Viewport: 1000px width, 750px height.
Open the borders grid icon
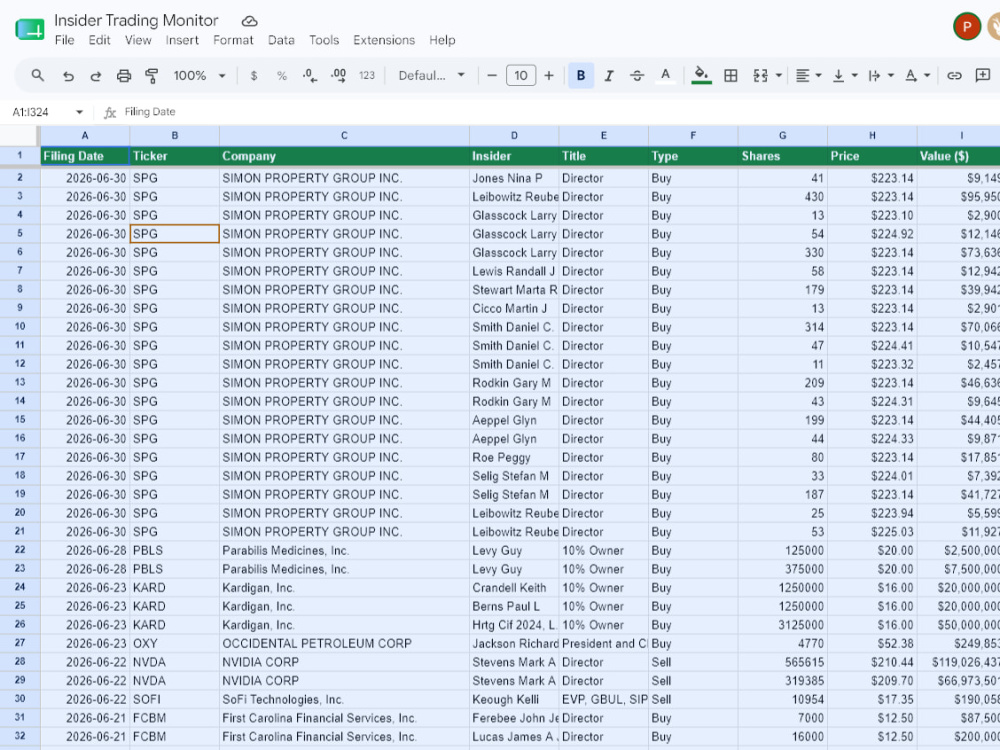(x=731, y=76)
